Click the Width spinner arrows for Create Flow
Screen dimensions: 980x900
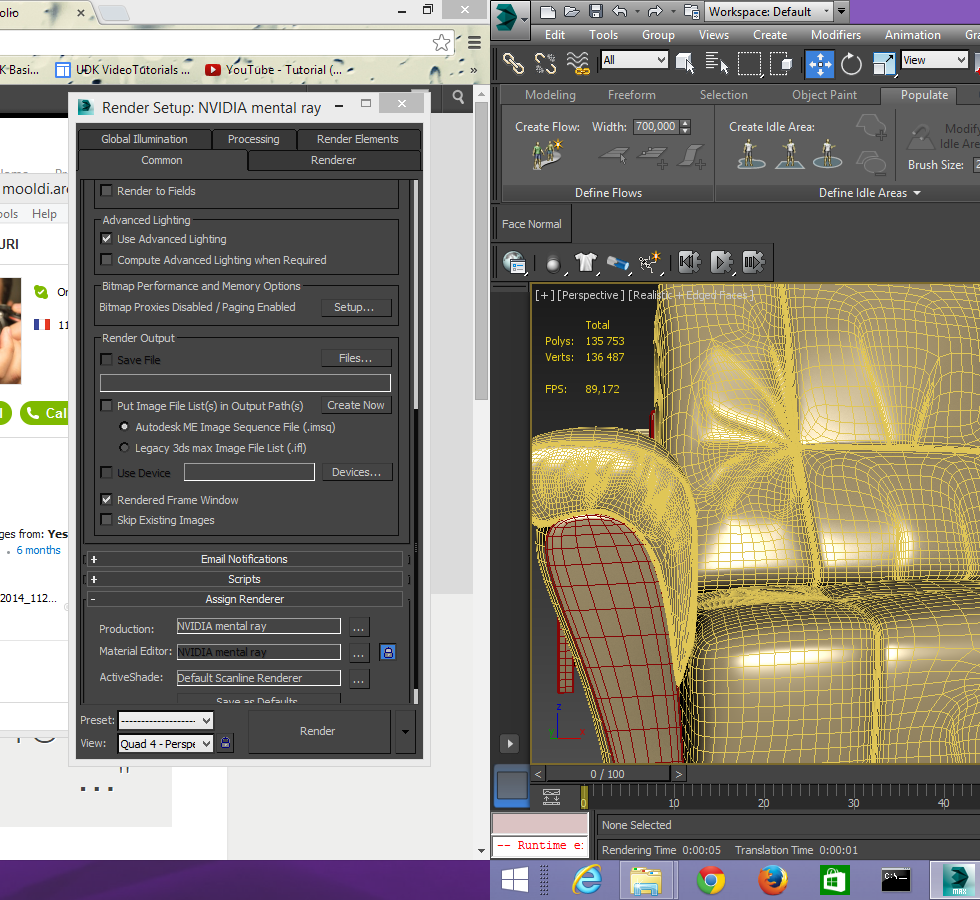[686, 127]
